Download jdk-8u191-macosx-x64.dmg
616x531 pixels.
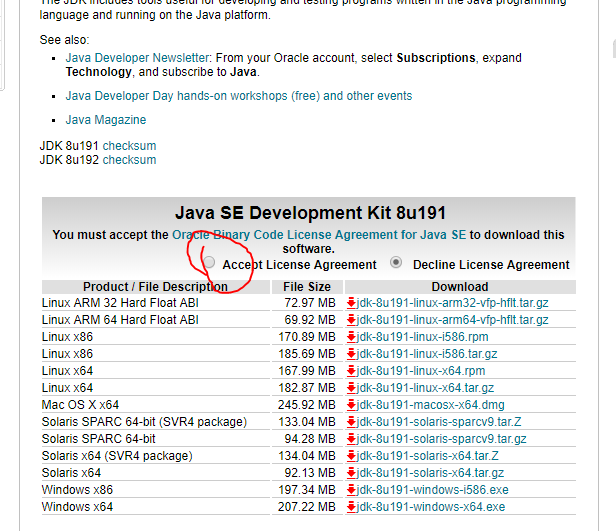[x=430, y=405]
